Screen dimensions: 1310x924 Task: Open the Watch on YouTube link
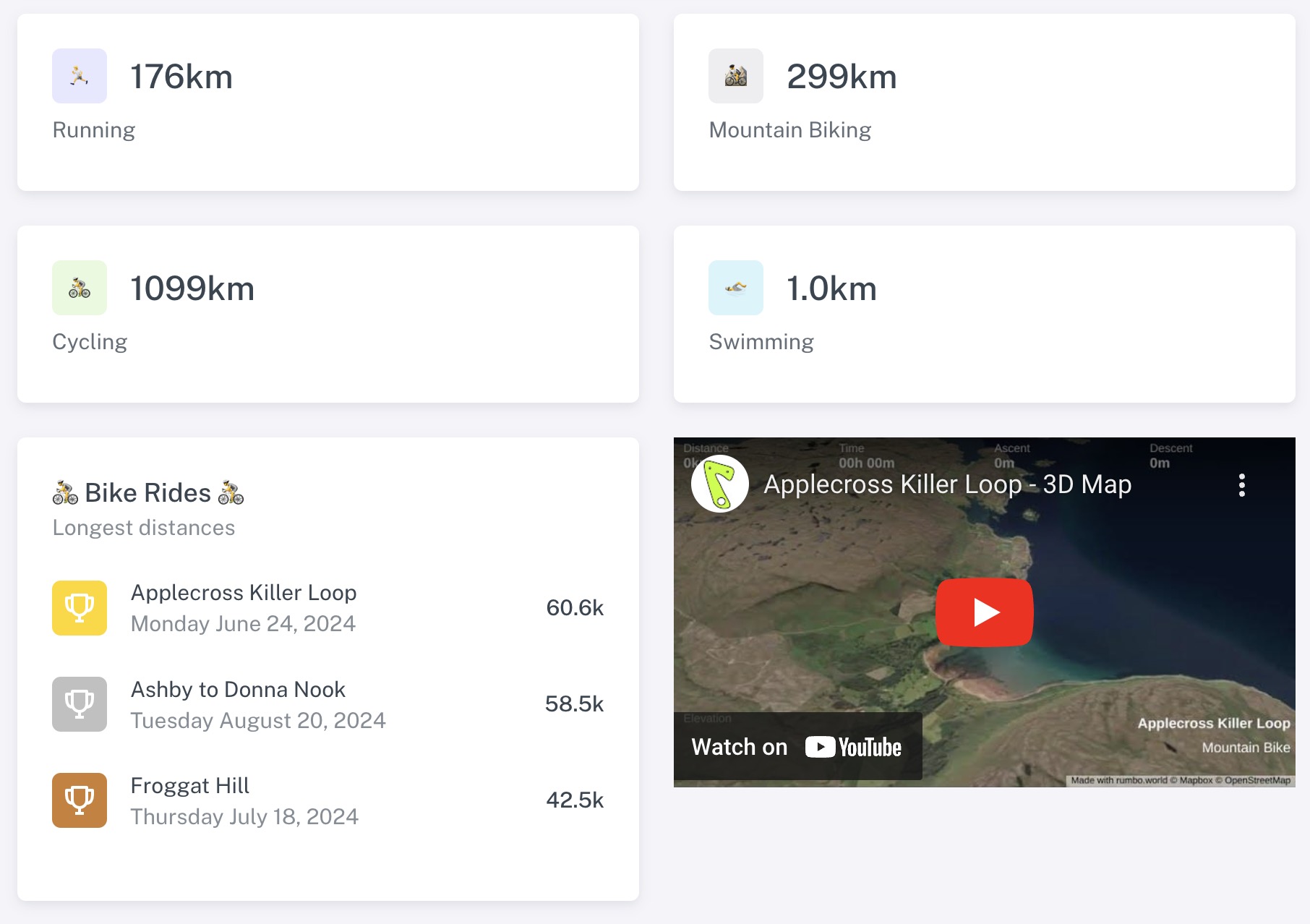796,746
